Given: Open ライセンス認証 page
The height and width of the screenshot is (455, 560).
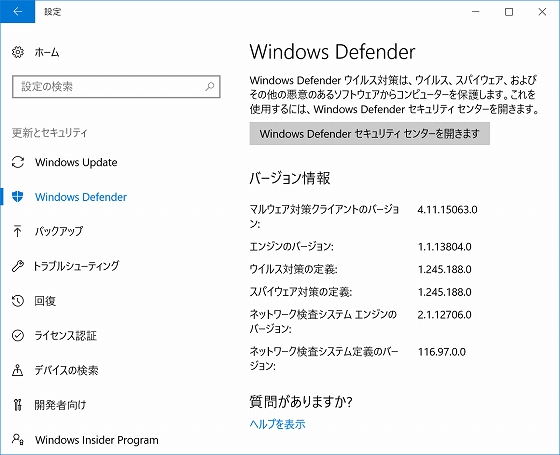Looking at the screenshot, I should coord(66,335).
